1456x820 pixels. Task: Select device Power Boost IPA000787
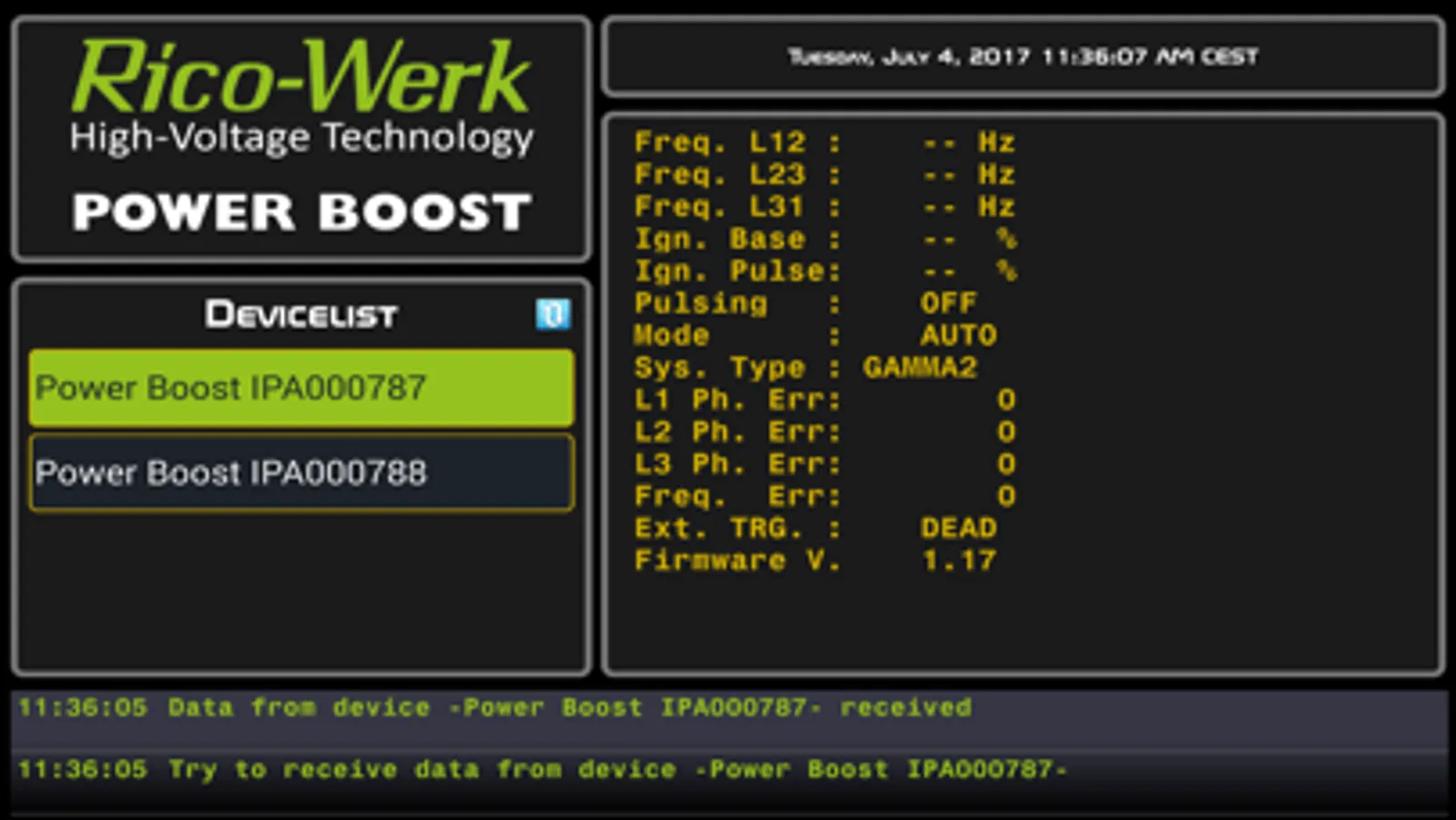click(x=301, y=388)
